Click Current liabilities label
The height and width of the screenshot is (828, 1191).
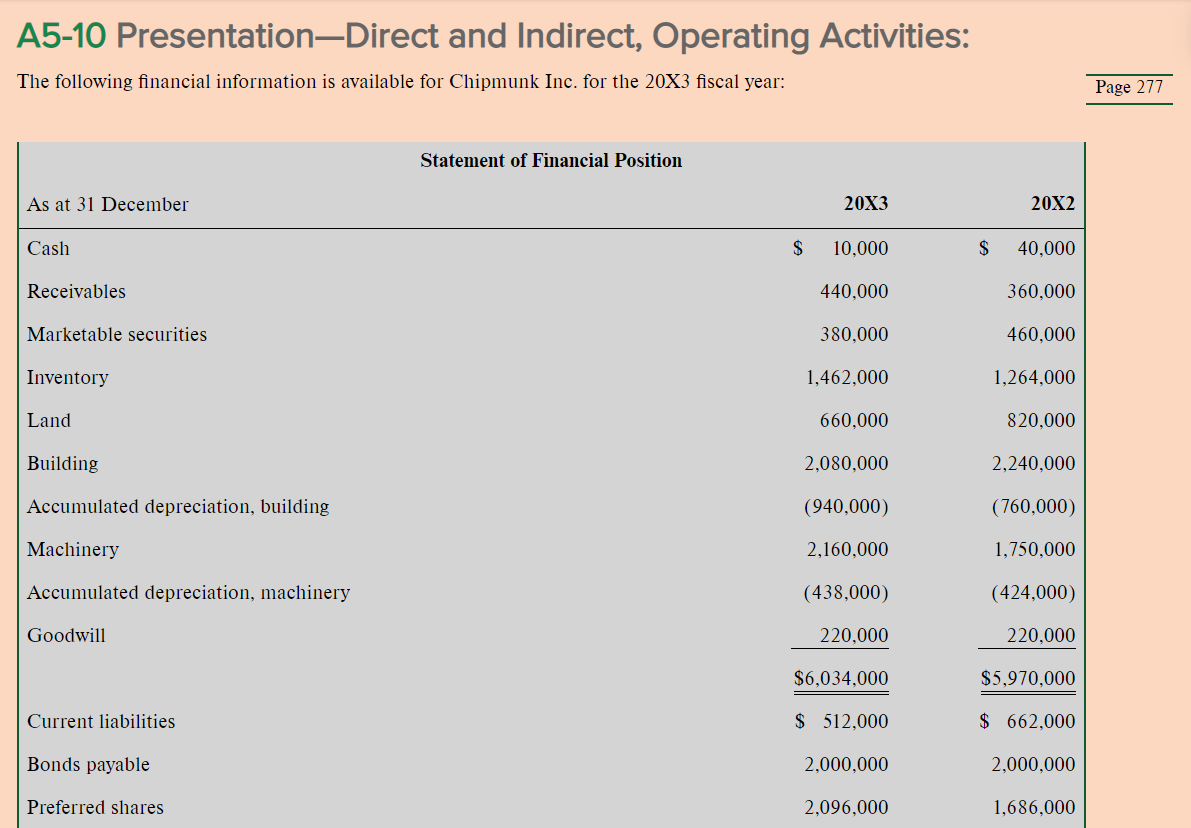101,722
